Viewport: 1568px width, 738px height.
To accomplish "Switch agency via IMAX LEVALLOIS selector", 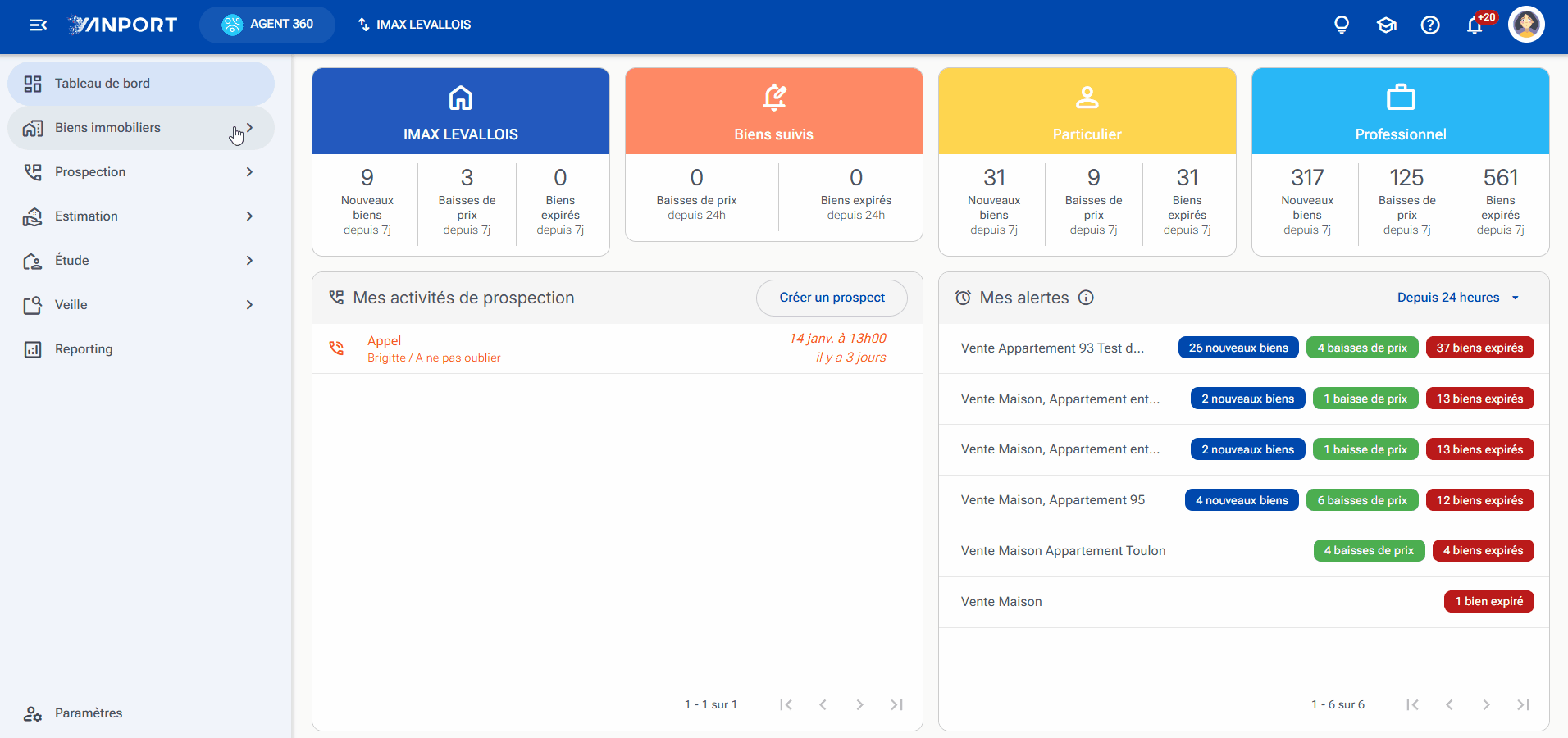I will point(414,25).
